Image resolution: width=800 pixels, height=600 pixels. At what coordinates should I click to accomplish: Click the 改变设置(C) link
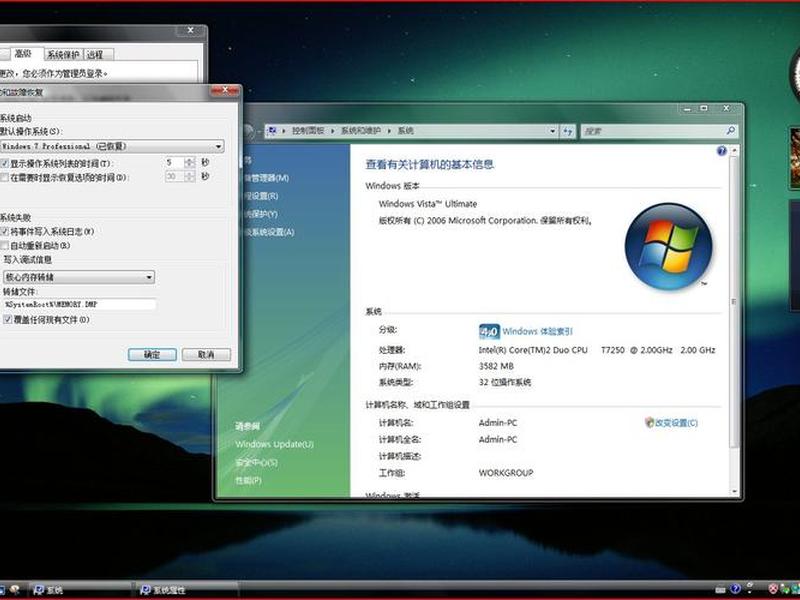tap(676, 422)
